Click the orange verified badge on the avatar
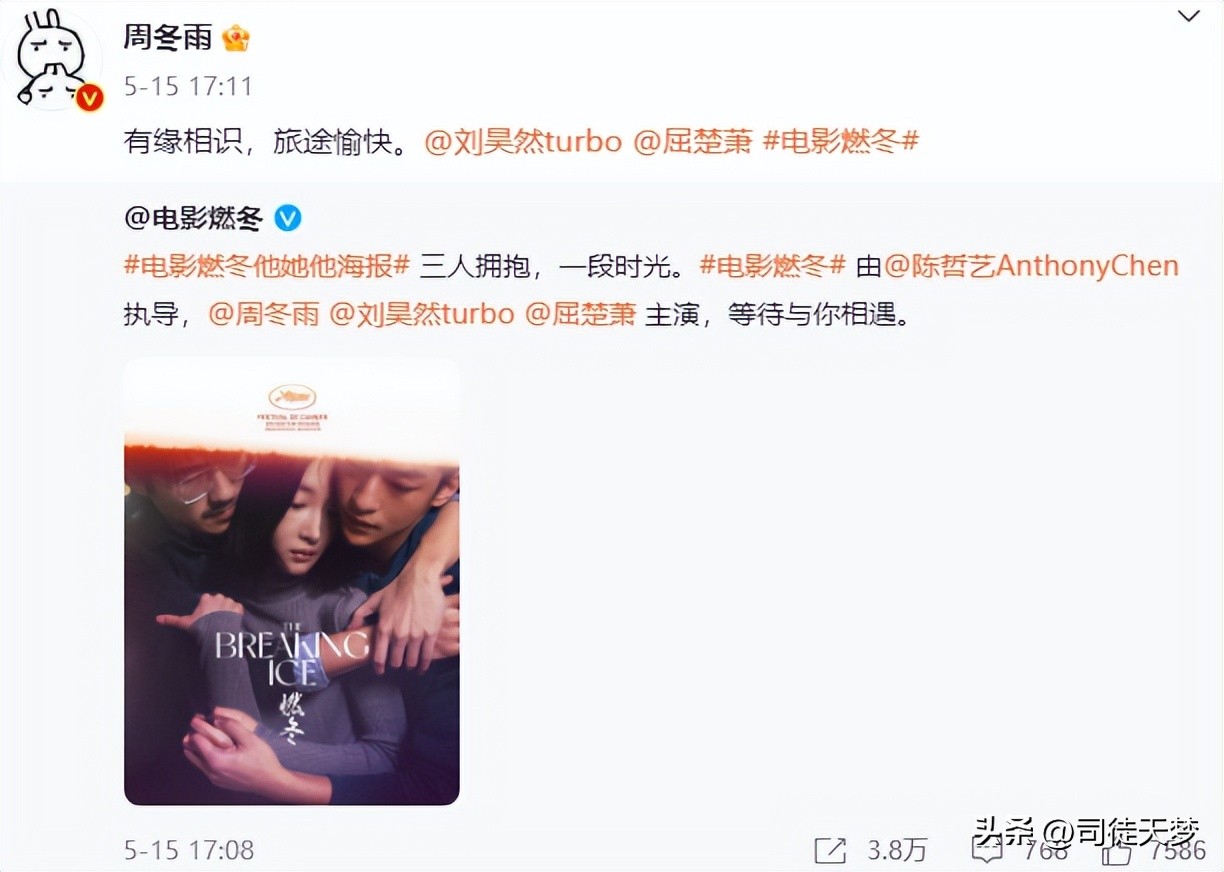 click(91, 97)
